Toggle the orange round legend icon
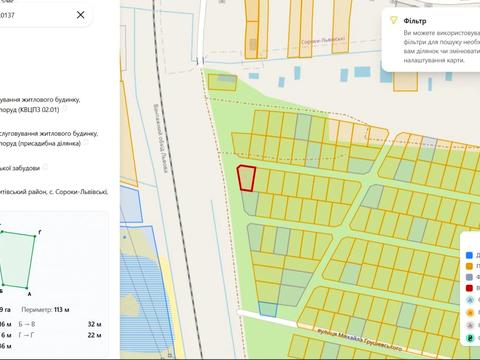Image resolution: width=480 pixels, height=360 pixels. [x=470, y=312]
